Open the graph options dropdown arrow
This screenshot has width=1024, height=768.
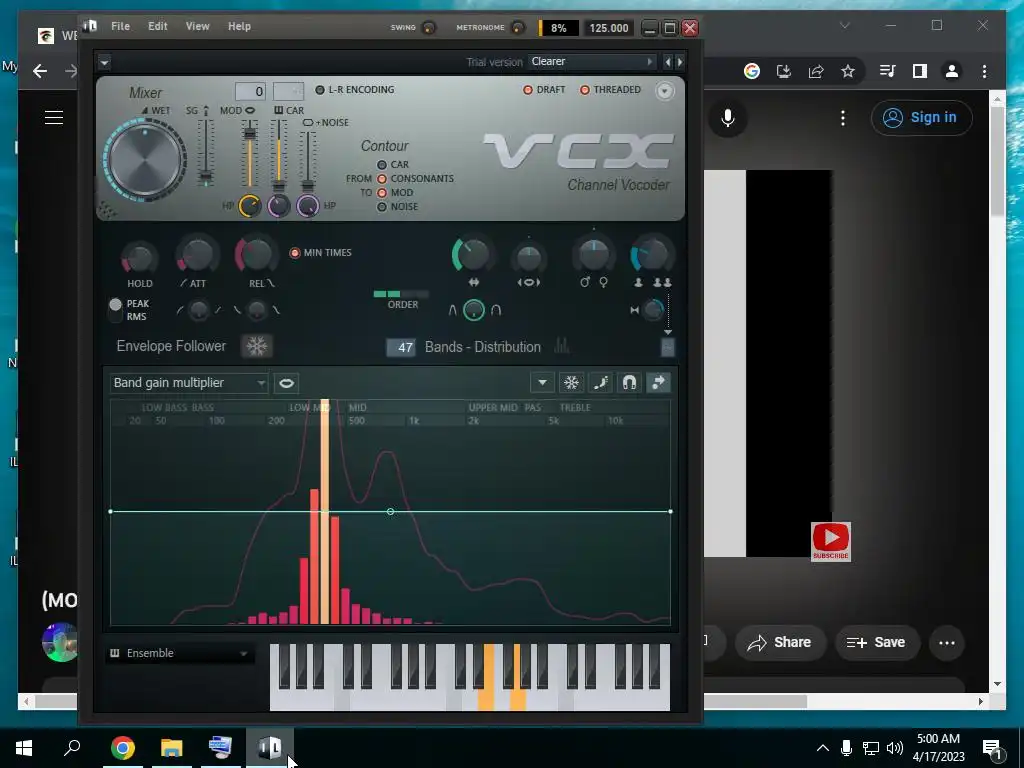542,383
